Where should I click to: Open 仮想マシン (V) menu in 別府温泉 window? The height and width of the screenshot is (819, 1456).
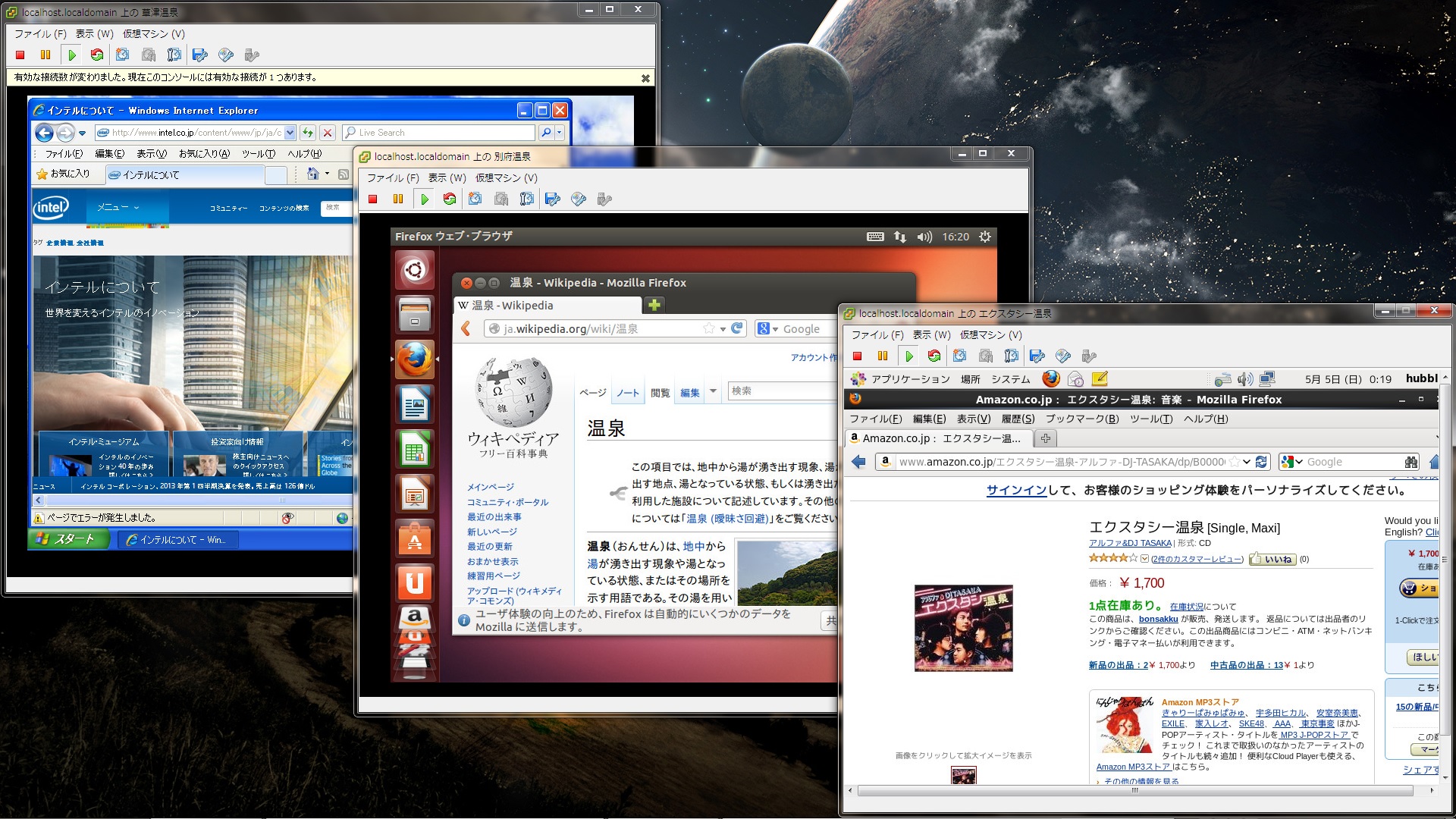(x=506, y=178)
